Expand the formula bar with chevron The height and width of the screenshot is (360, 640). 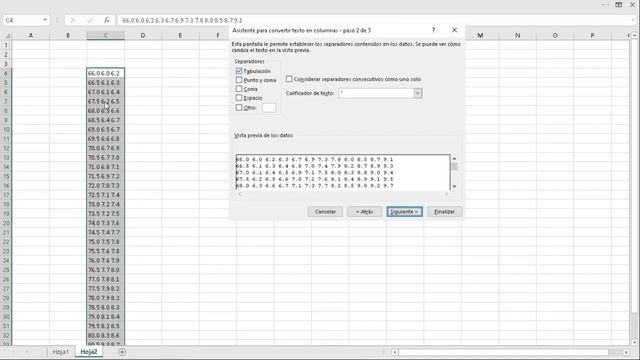[x=633, y=20]
